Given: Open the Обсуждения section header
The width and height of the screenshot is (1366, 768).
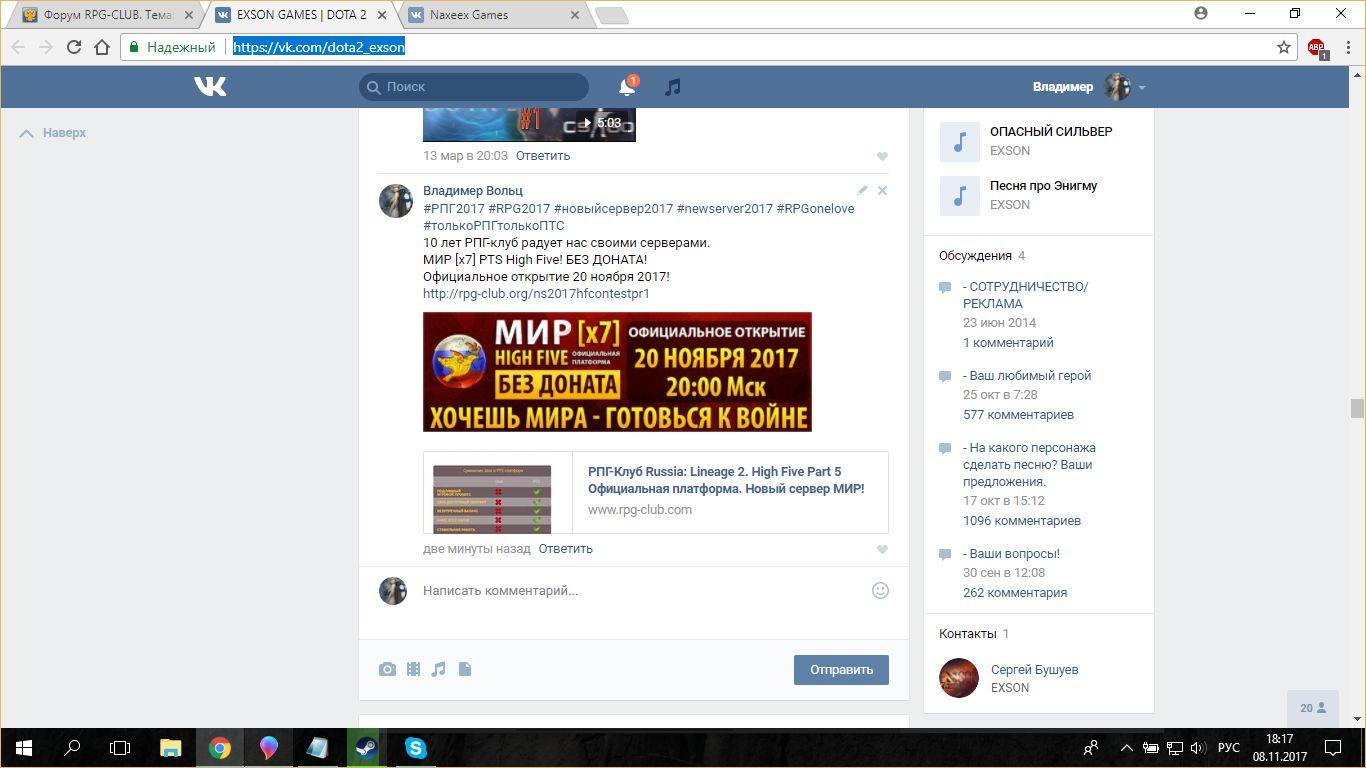Looking at the screenshot, I should (x=975, y=256).
